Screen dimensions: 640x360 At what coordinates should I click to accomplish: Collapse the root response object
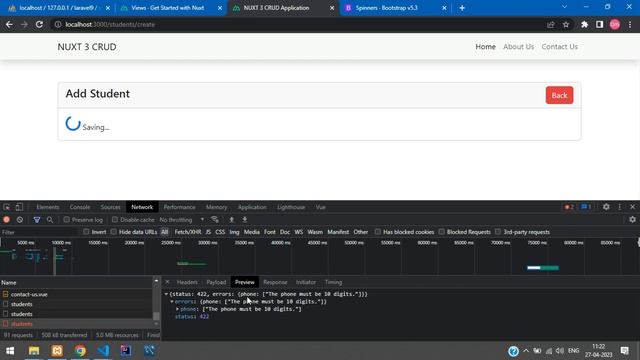coord(166,294)
